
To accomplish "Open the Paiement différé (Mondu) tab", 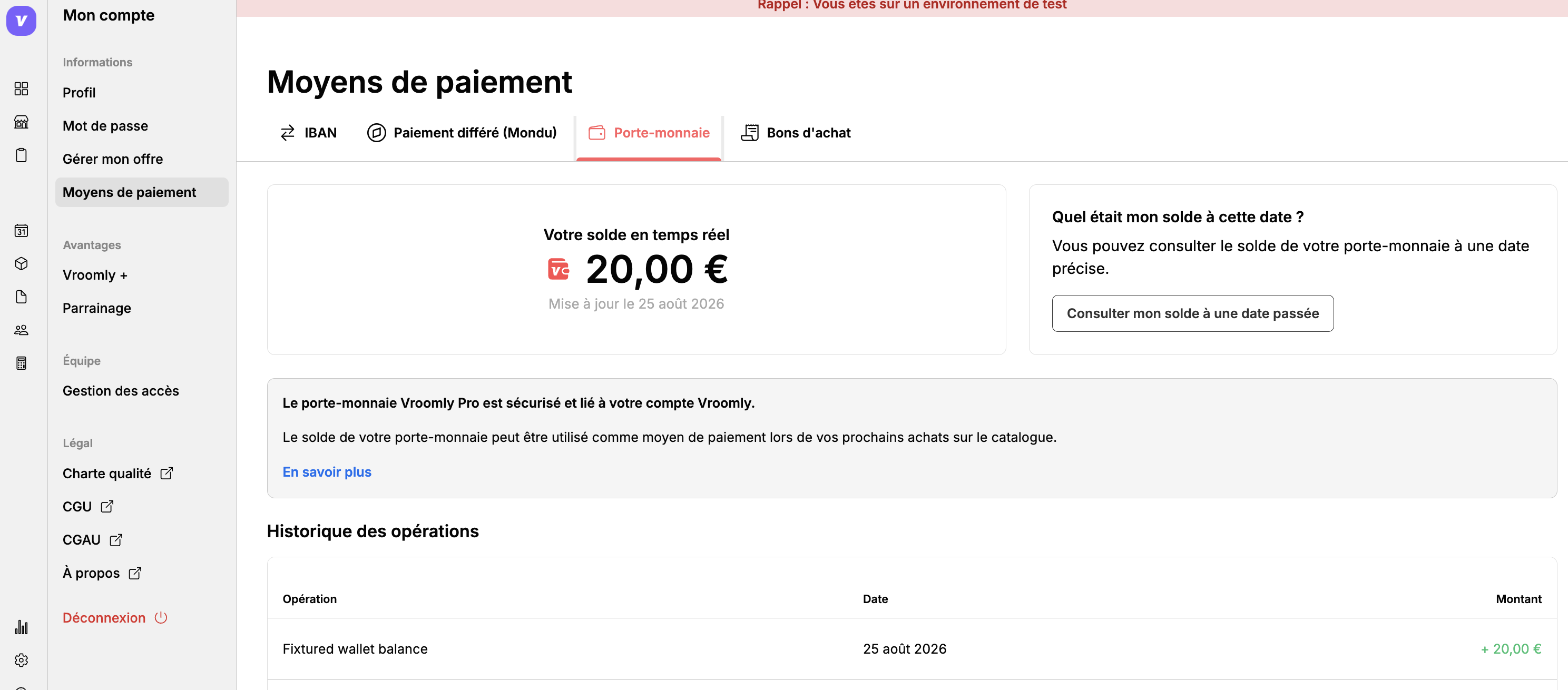I will pyautogui.click(x=462, y=133).
